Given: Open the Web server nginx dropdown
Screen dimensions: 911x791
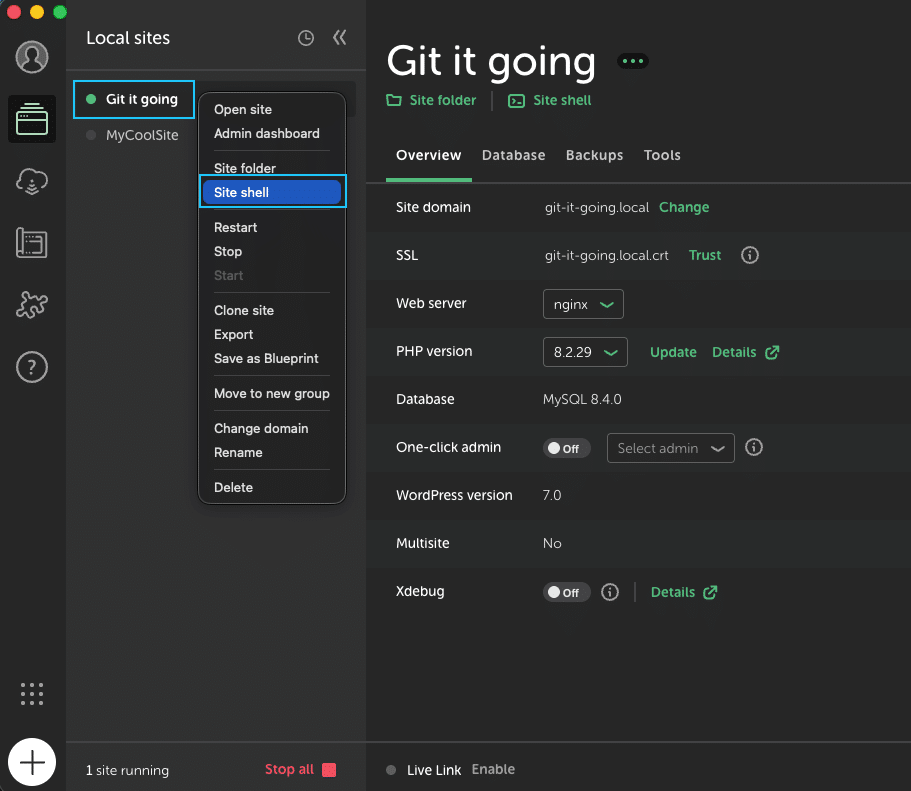Looking at the screenshot, I should [583, 304].
